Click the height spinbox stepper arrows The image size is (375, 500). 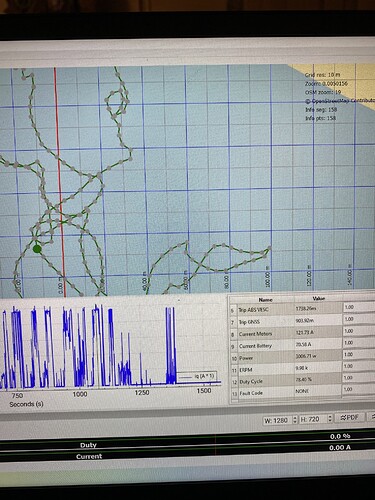click(330, 418)
